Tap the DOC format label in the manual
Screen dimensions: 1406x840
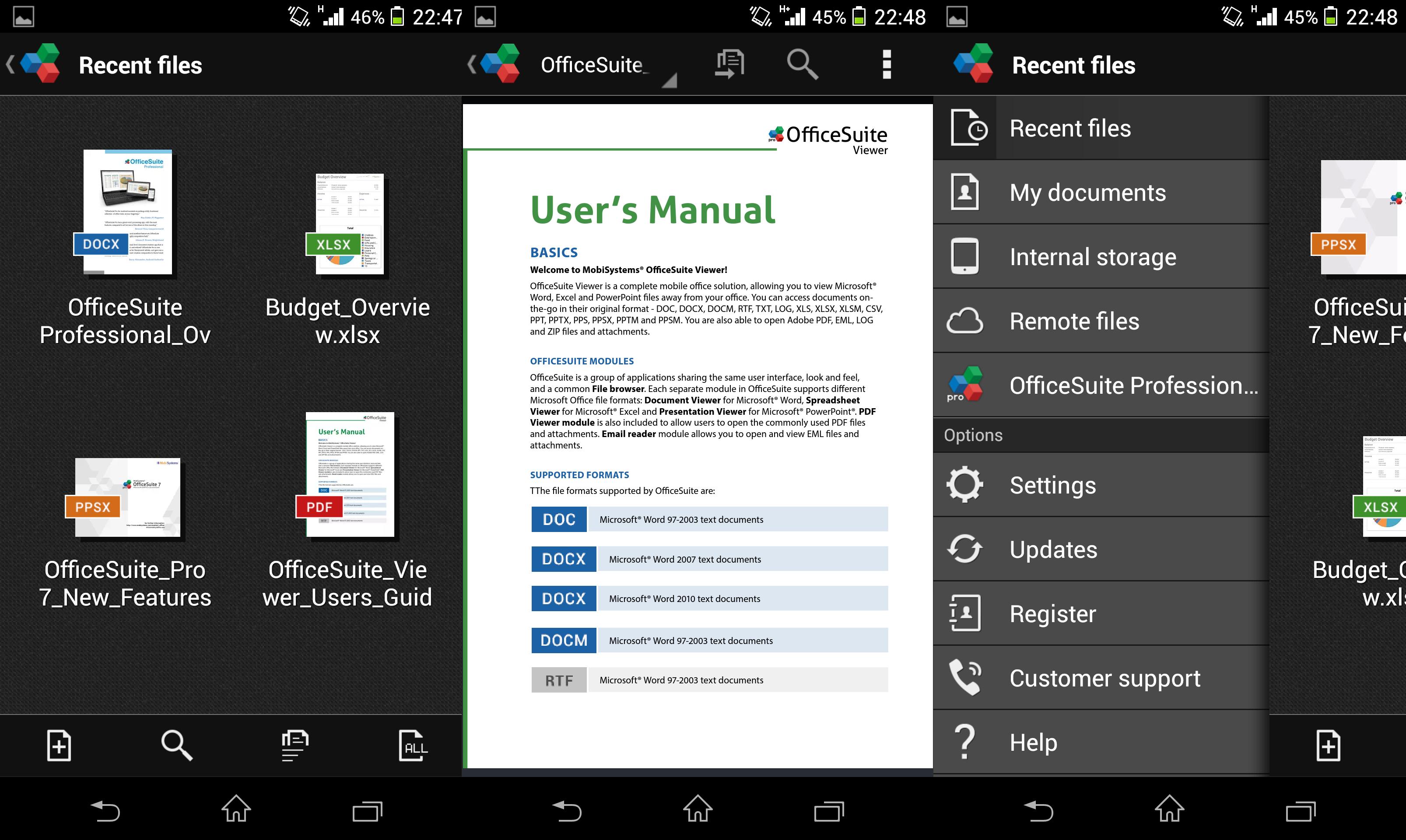(559, 519)
